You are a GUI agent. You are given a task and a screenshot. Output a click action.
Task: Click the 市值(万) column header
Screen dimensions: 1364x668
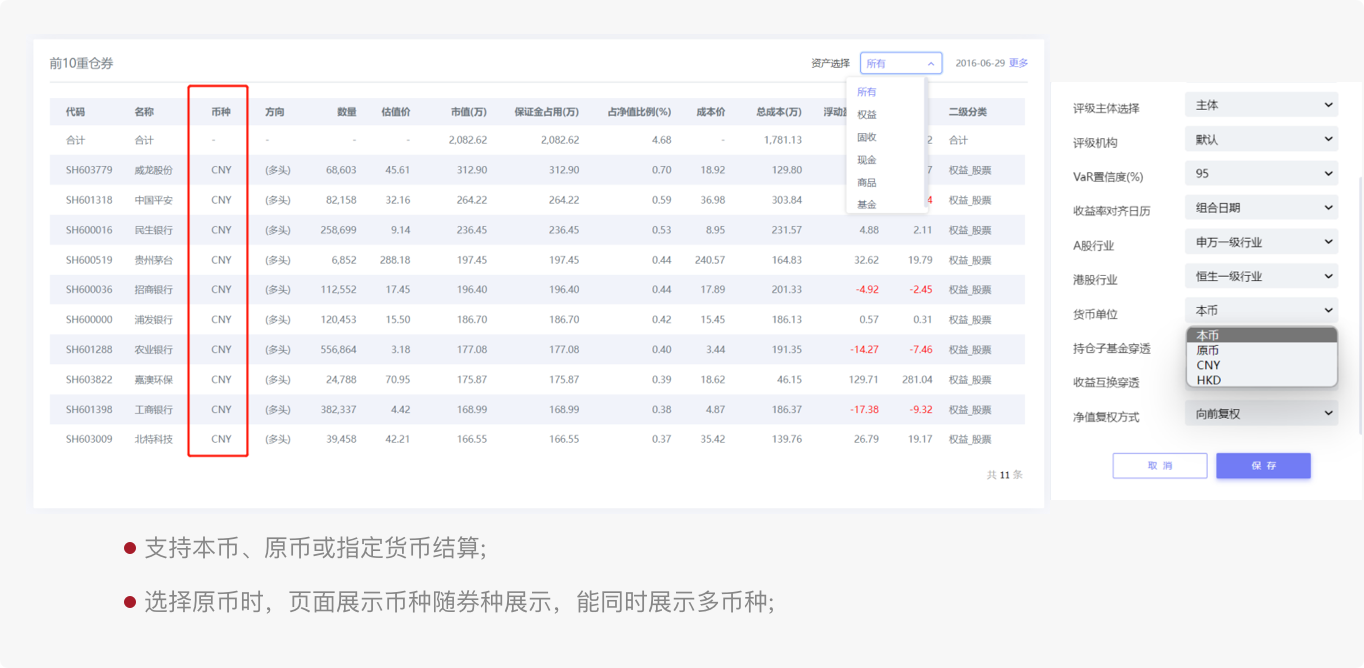point(468,112)
